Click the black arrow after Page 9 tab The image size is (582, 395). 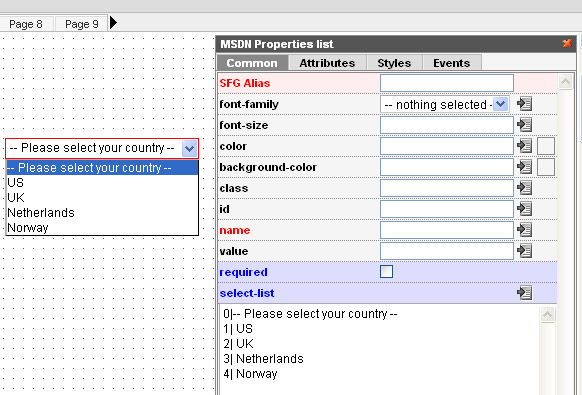[x=114, y=23]
